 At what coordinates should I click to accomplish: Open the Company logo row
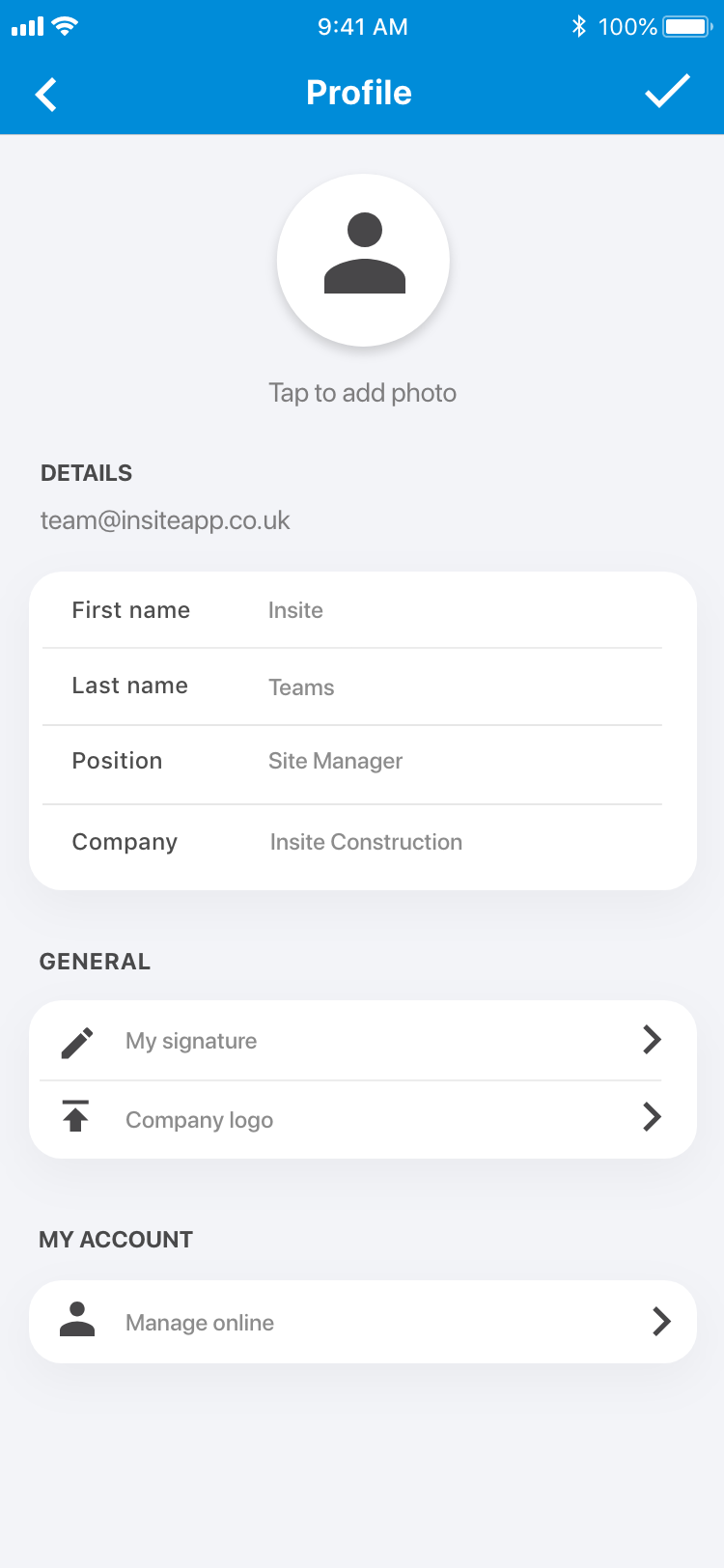coord(363,1119)
